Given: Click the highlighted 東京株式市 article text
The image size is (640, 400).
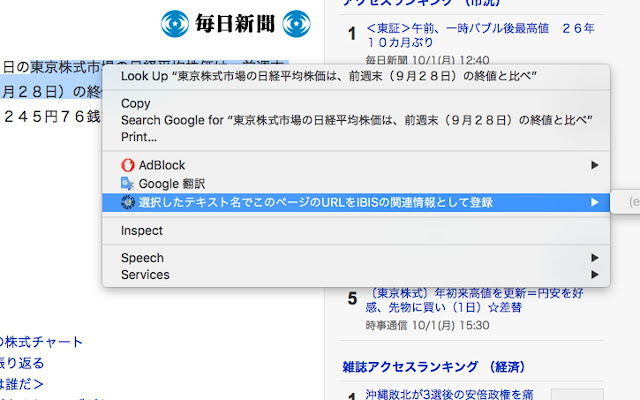Looking at the screenshot, I should click(65, 67).
